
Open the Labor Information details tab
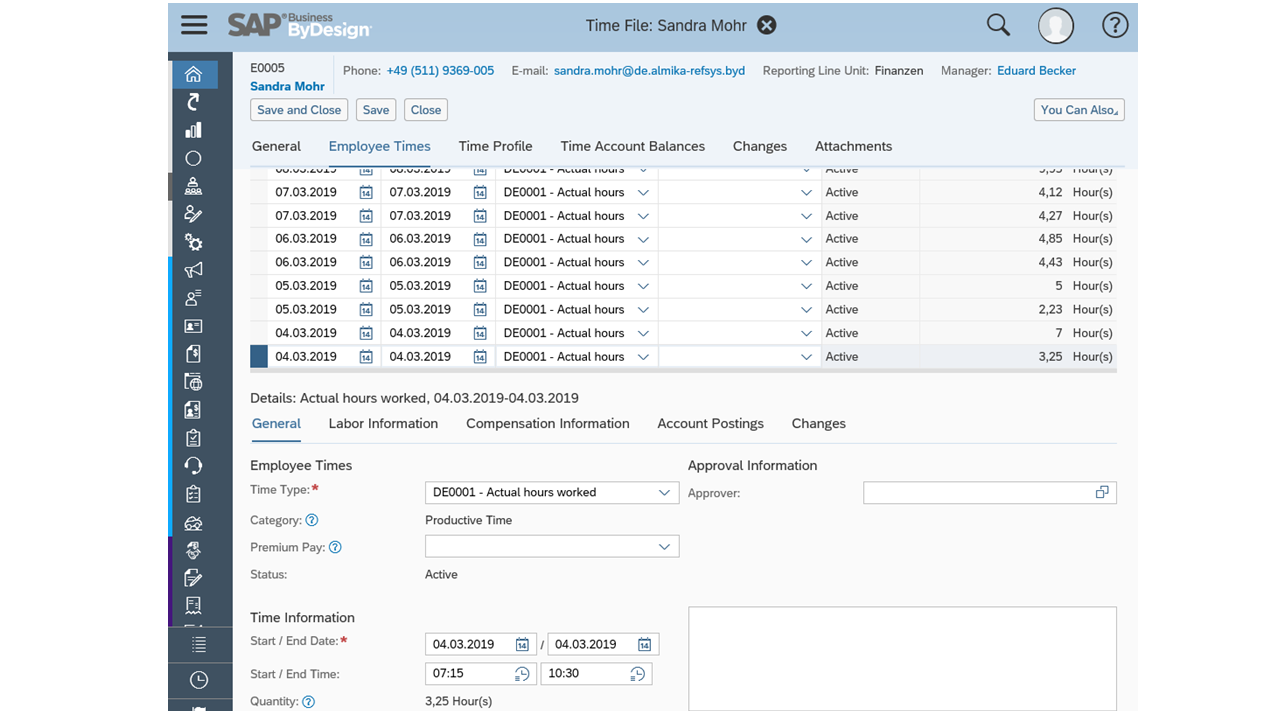point(383,424)
